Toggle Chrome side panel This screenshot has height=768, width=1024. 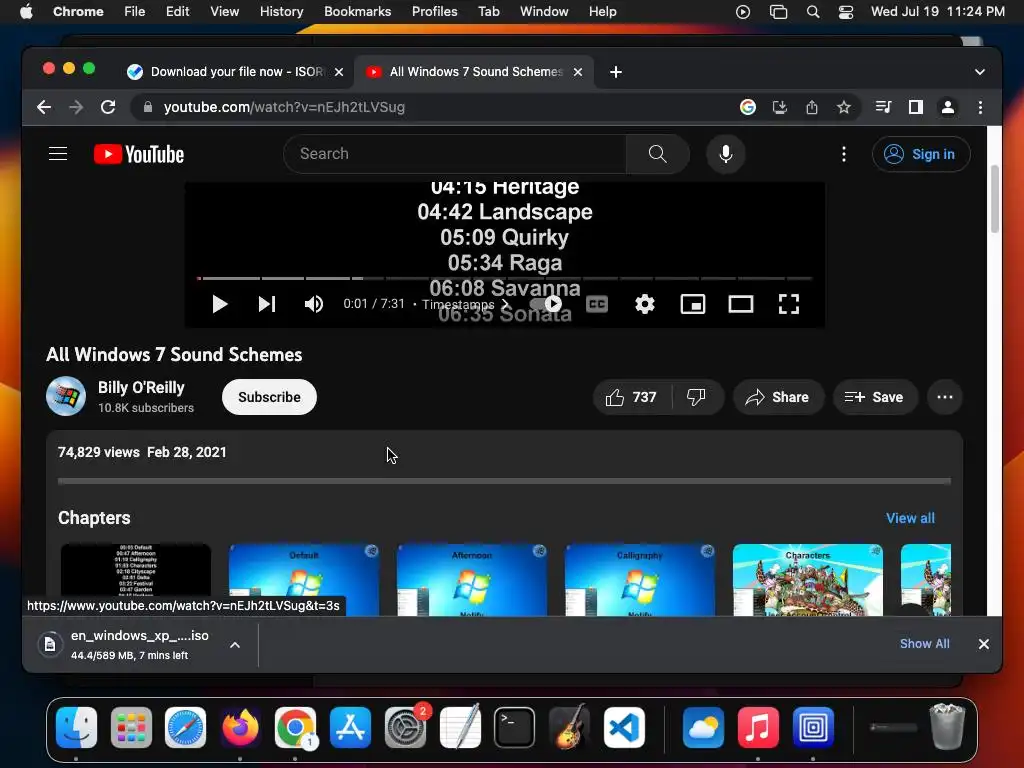point(916,107)
